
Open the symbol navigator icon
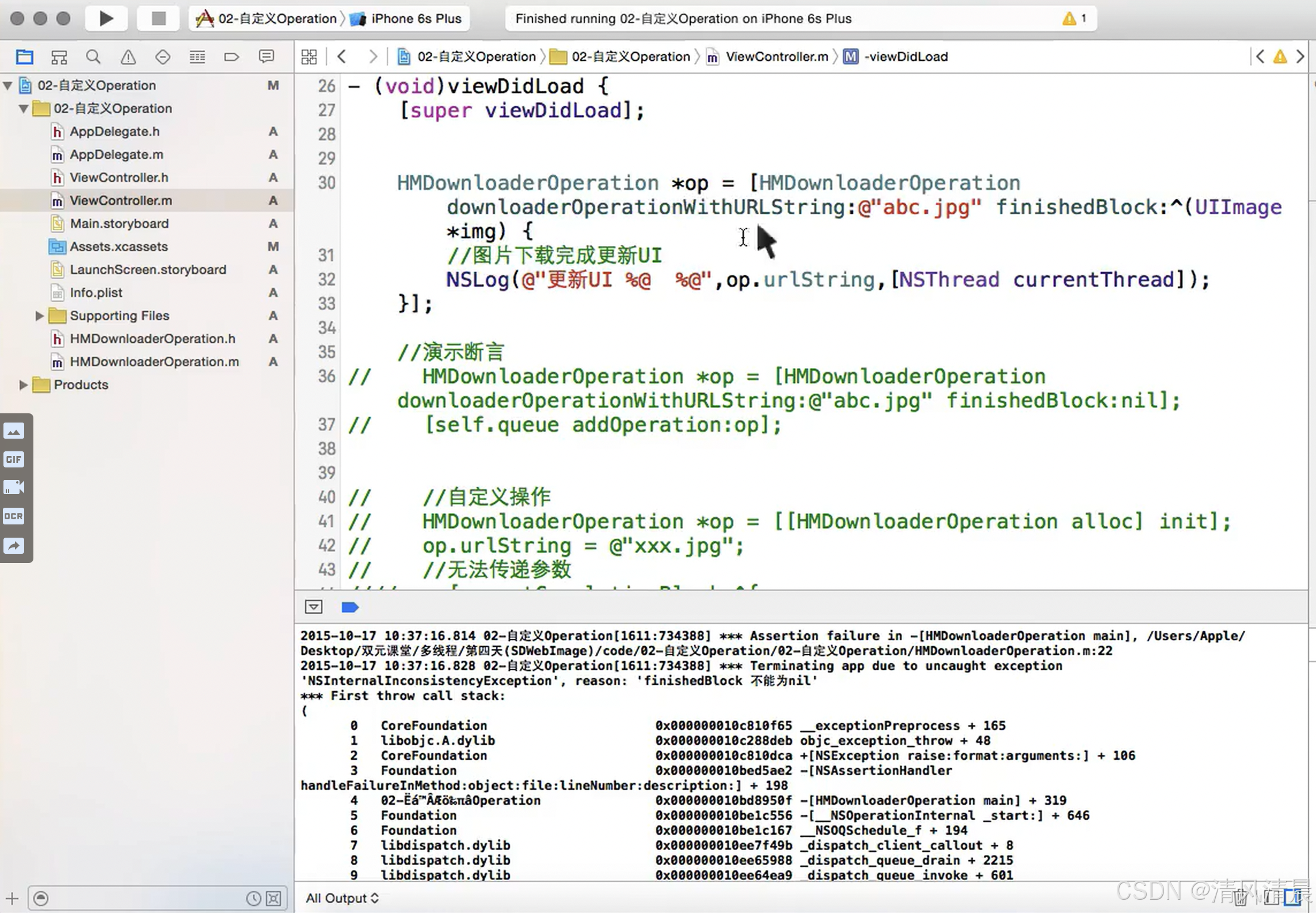click(x=59, y=57)
